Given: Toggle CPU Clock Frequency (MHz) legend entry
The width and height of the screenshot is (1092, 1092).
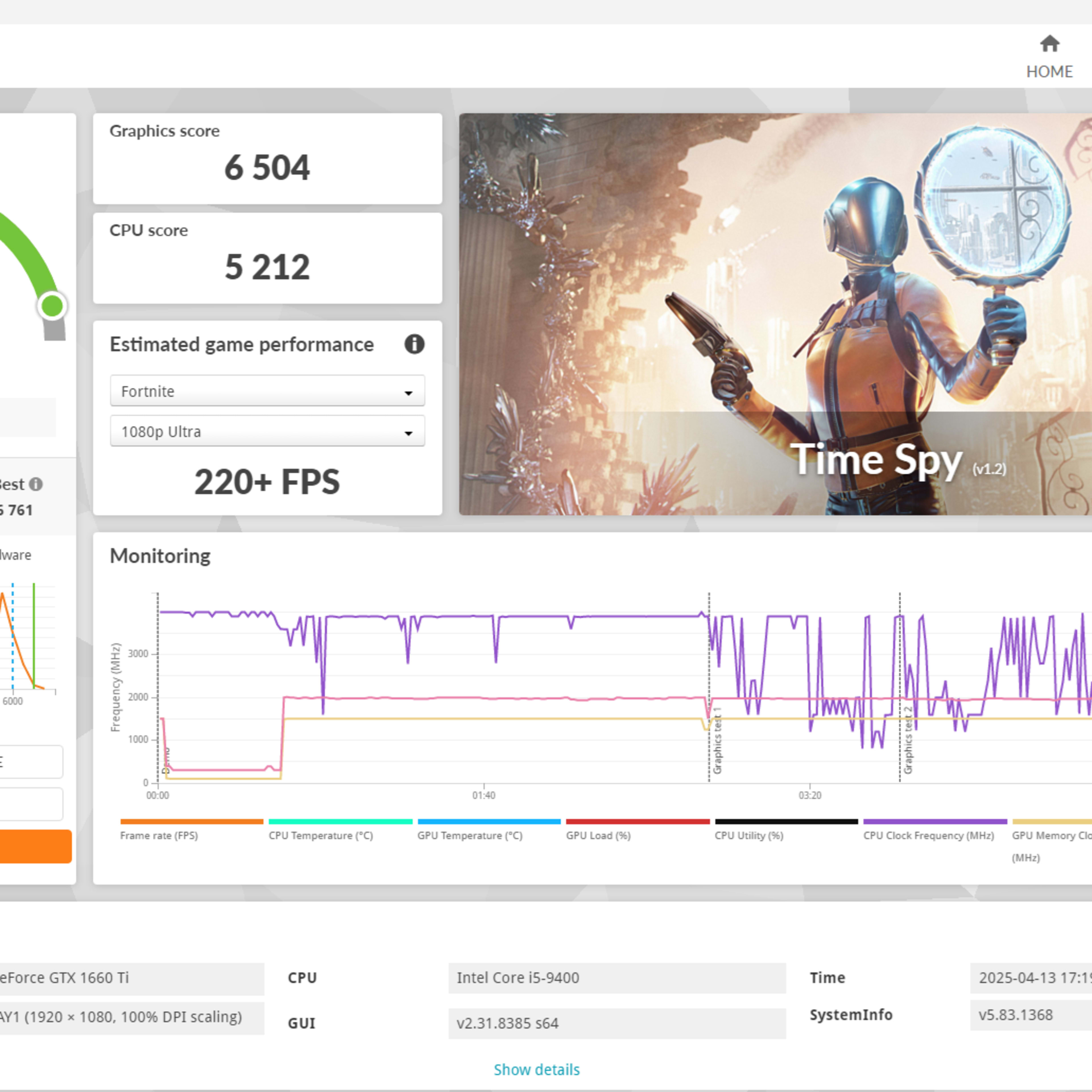Looking at the screenshot, I should [x=935, y=830].
